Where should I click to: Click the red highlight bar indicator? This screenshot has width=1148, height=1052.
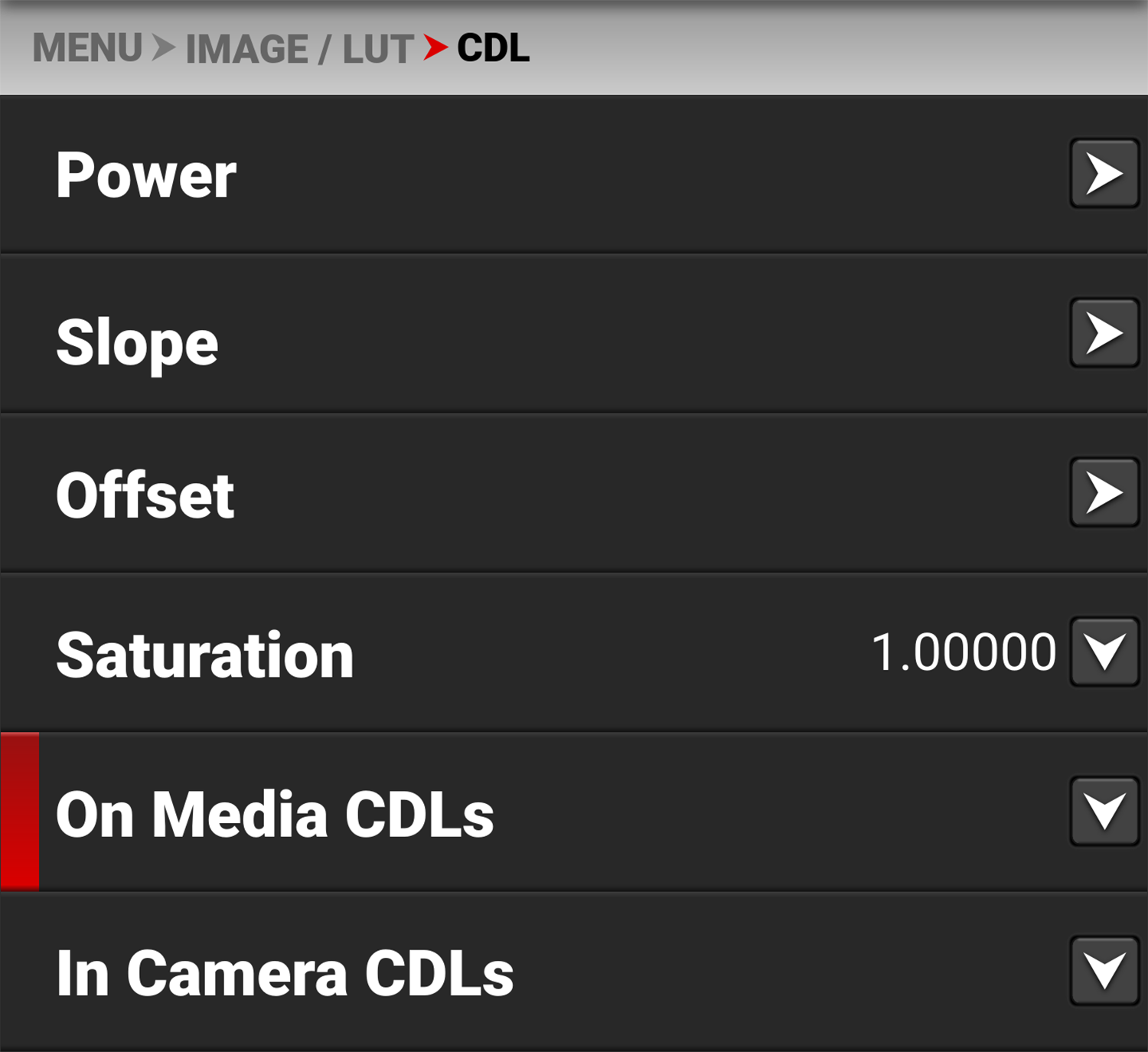click(20, 812)
